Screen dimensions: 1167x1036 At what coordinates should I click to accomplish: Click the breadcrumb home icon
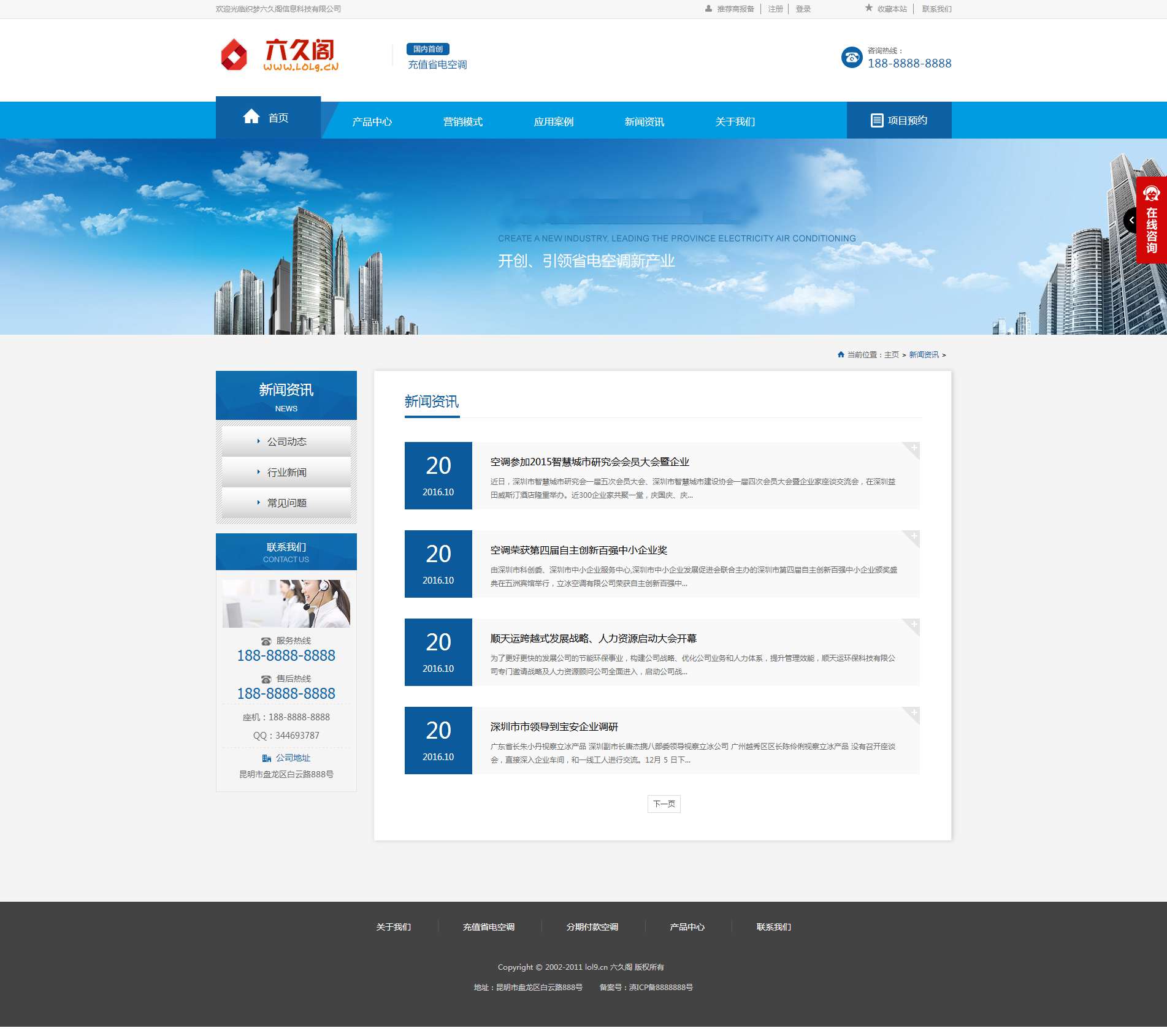841,354
